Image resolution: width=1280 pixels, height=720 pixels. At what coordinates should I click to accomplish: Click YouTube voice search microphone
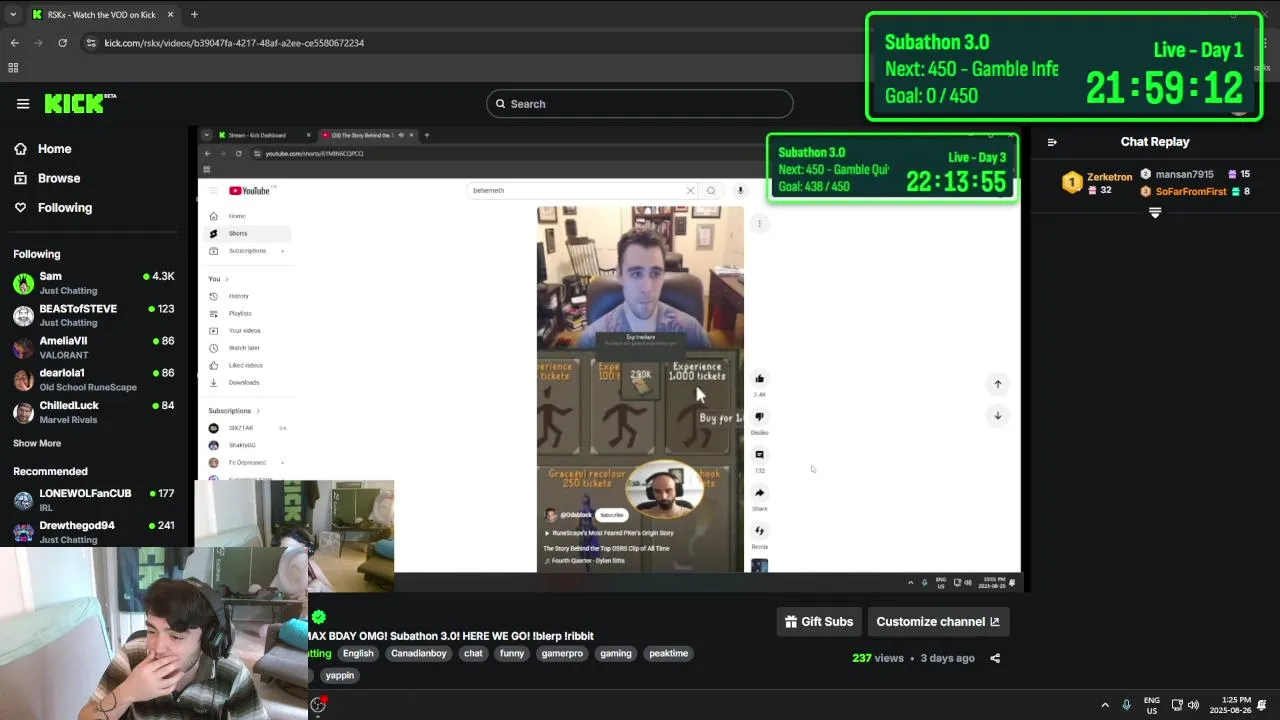740,191
